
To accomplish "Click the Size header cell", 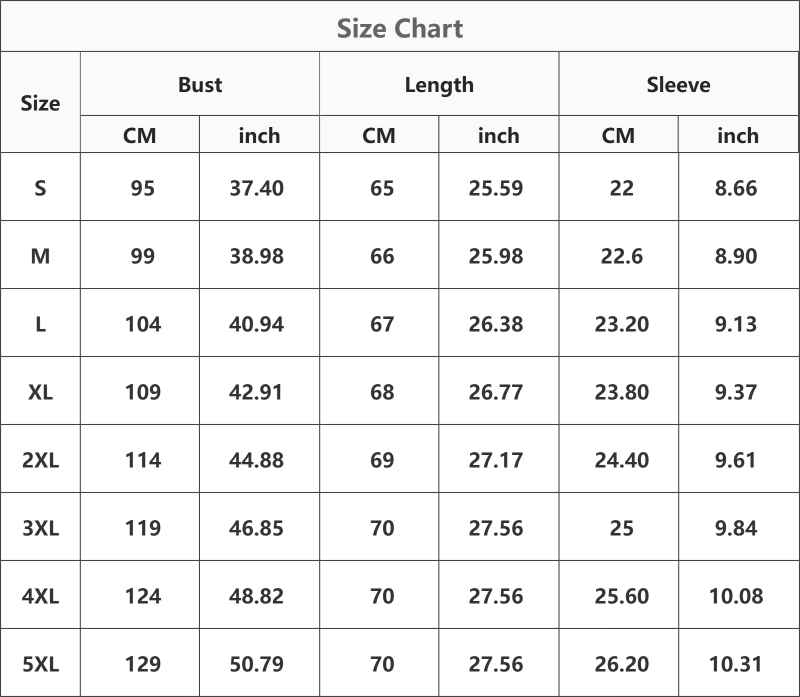I will tap(40, 104).
